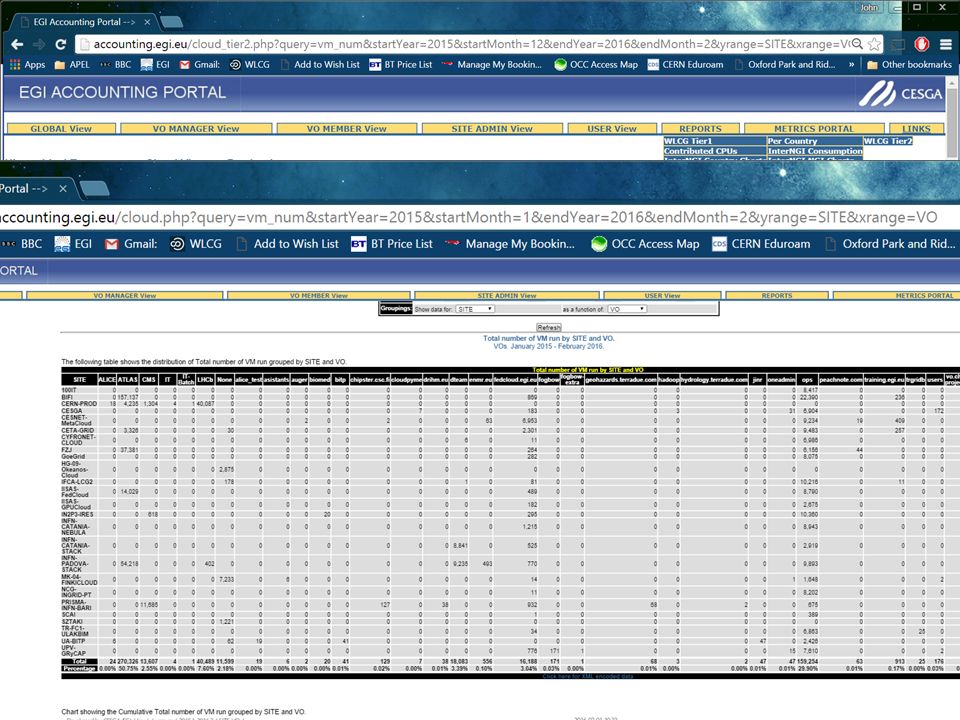
Task: Open VO MANAGER View in lower window
Action: click(125, 296)
